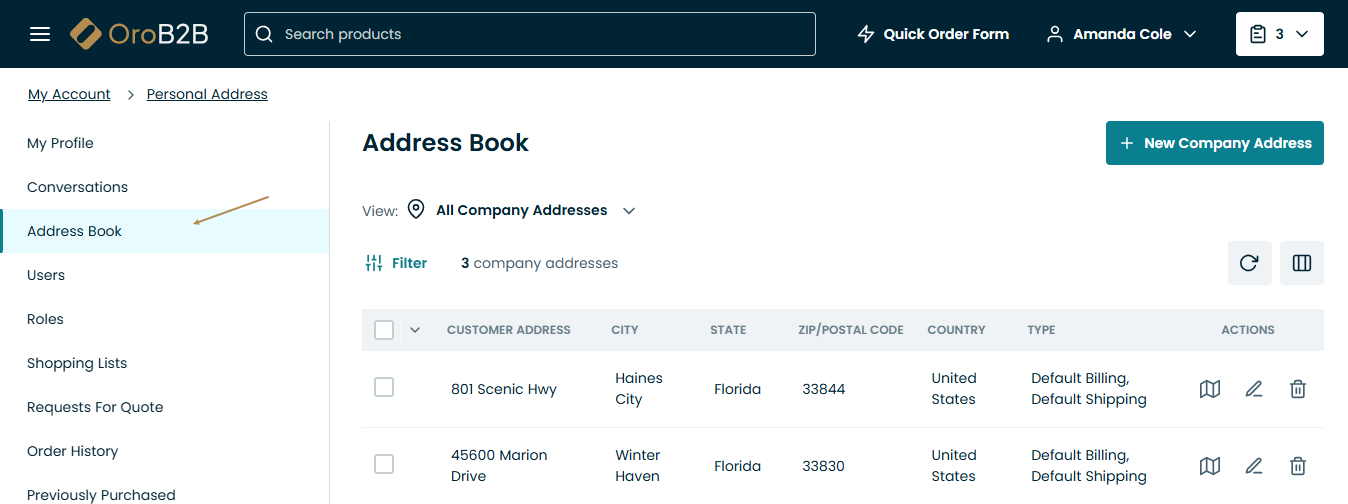Edit the 801 Scenic Hwy address
This screenshot has width=1348, height=504.
[x=1254, y=389]
